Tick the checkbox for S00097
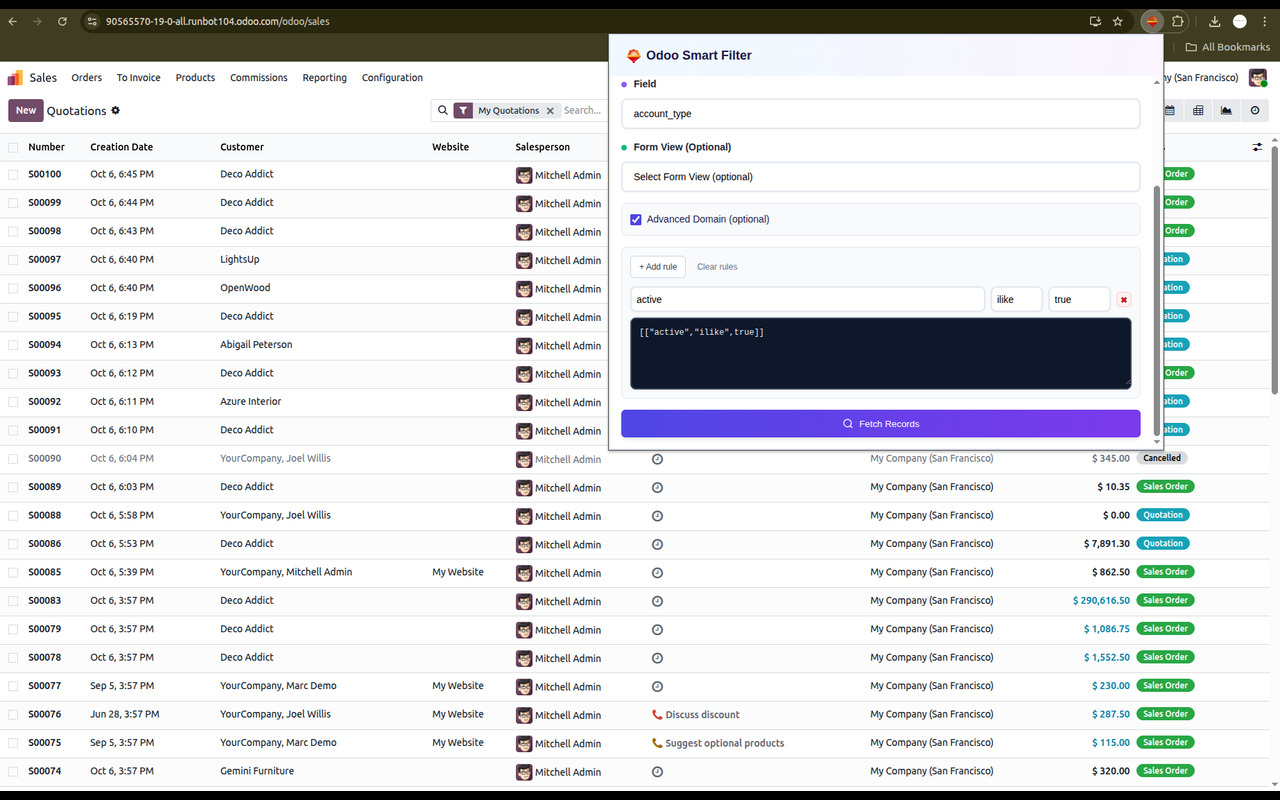Screen dimensions: 1280x800 [x=13, y=260]
